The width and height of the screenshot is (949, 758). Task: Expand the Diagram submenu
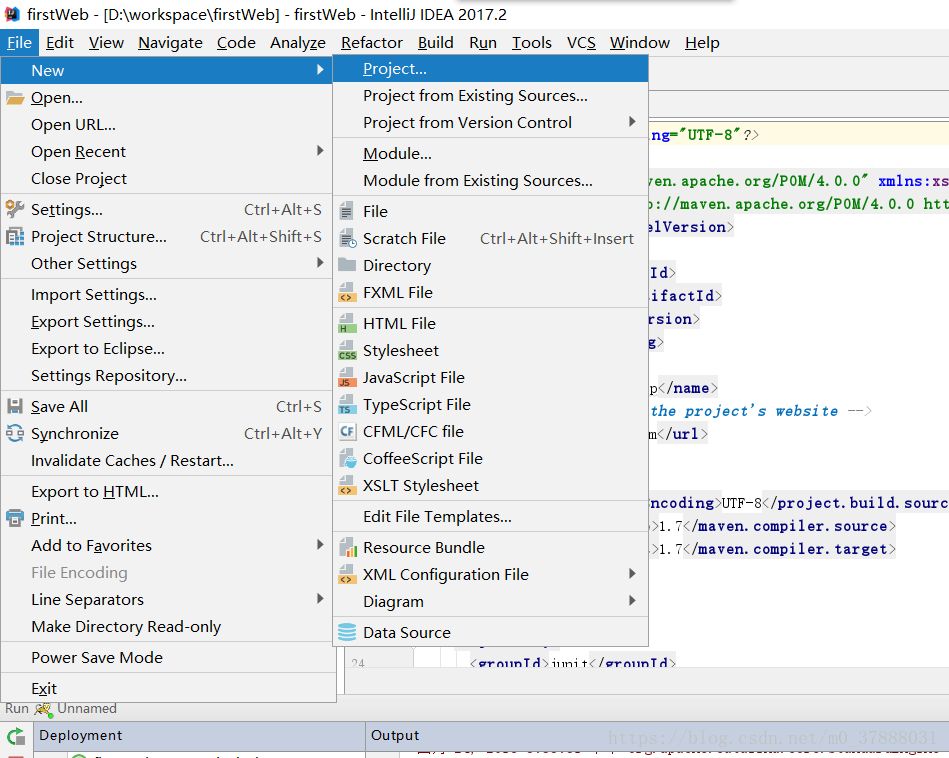click(x=632, y=601)
